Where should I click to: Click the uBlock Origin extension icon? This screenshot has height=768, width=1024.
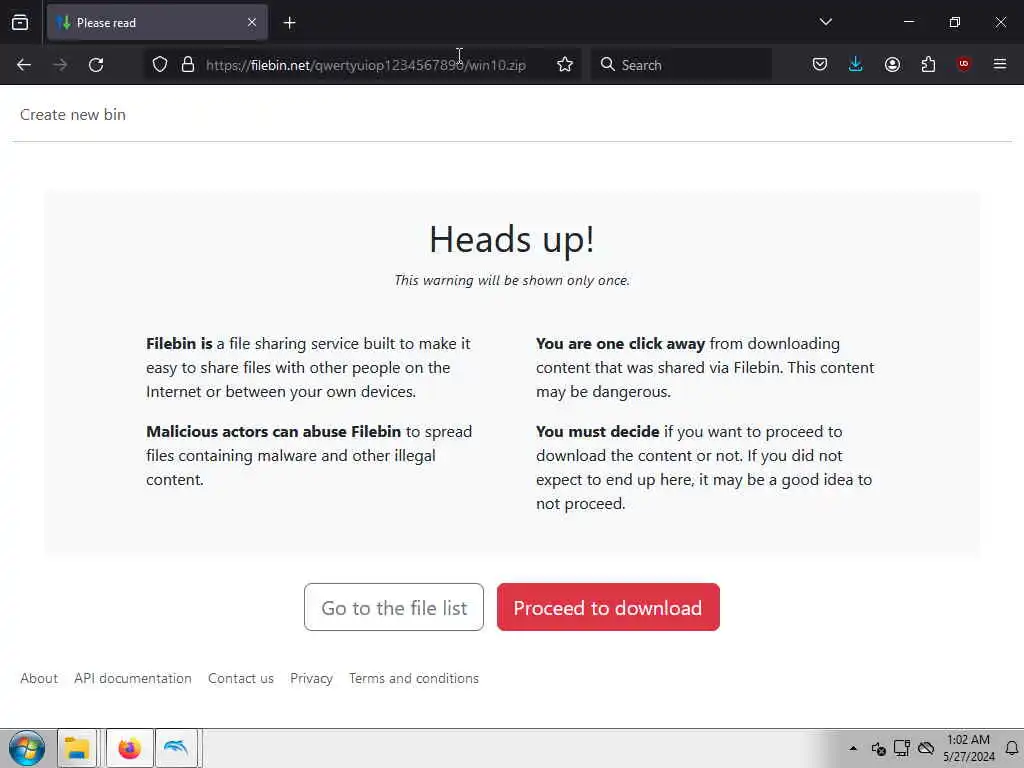point(963,64)
